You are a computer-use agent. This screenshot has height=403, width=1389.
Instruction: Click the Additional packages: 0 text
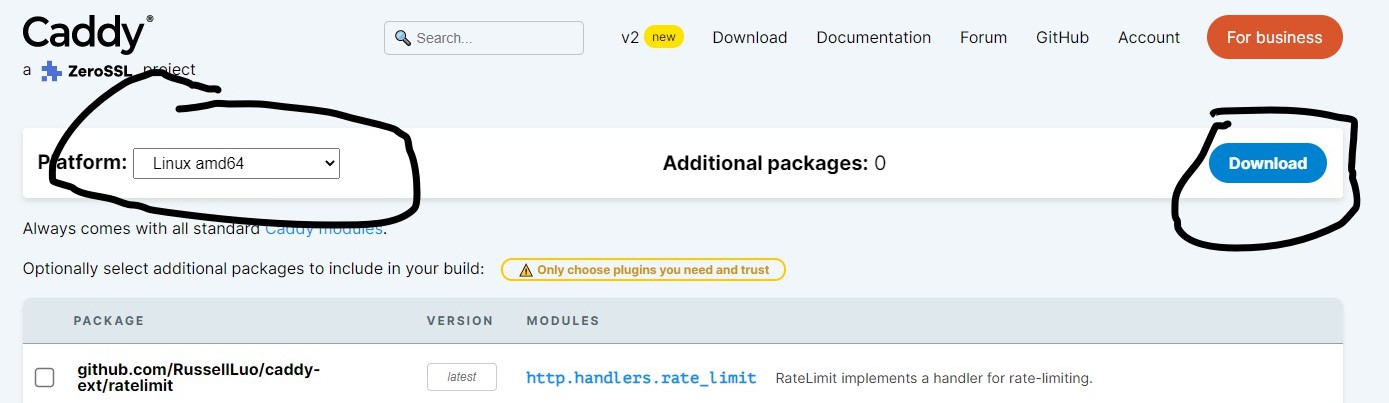coord(774,163)
